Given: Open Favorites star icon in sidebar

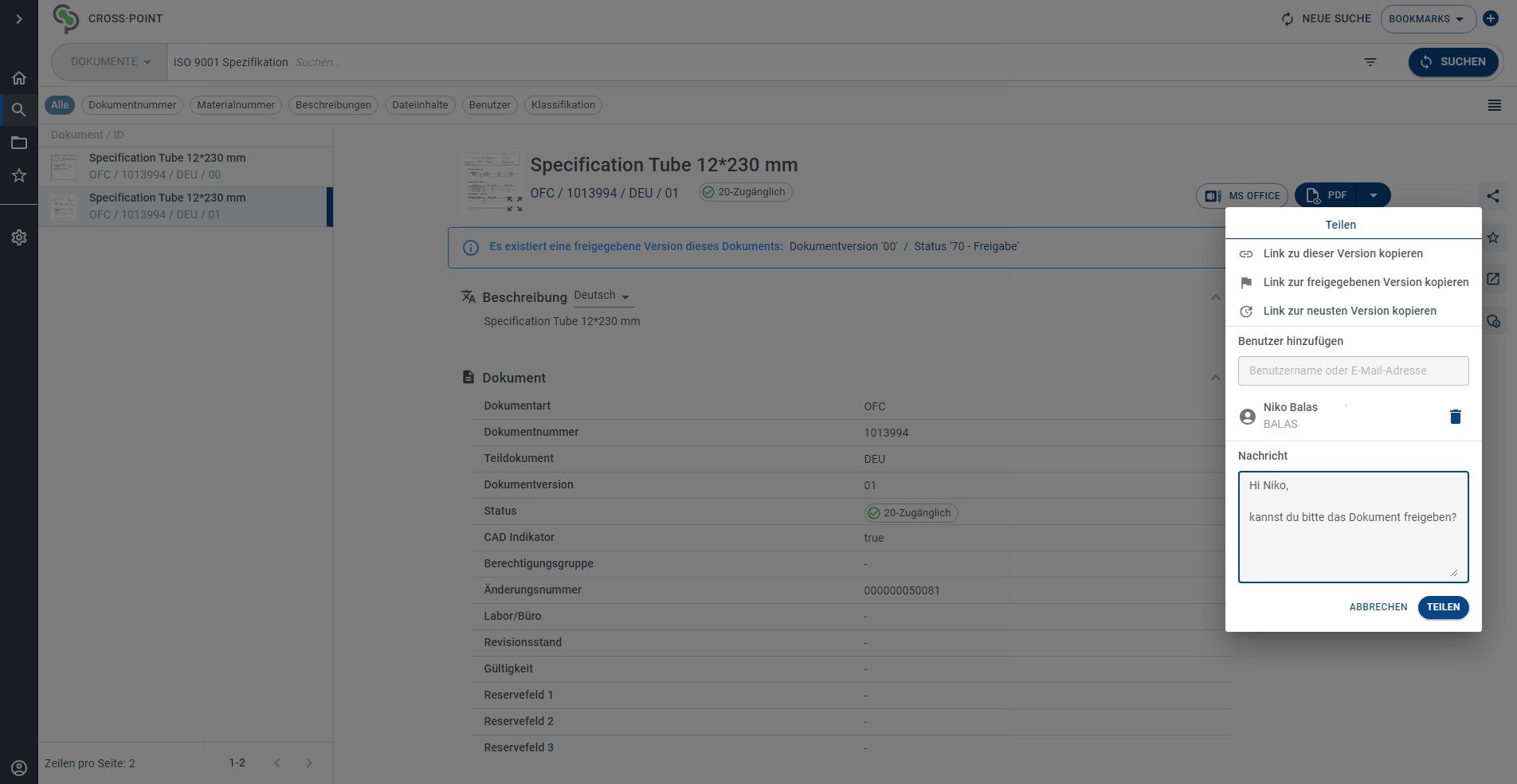Looking at the screenshot, I should pyautogui.click(x=19, y=175).
